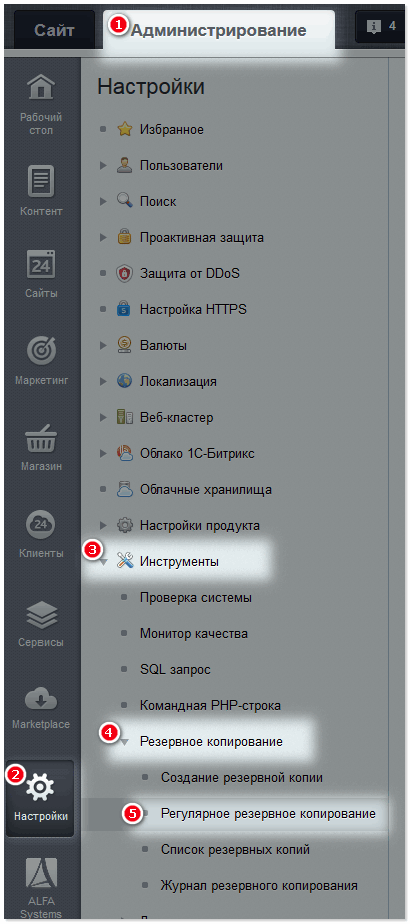
Task: Expand the Поиск tree node arrow
Action: (x=104, y=202)
